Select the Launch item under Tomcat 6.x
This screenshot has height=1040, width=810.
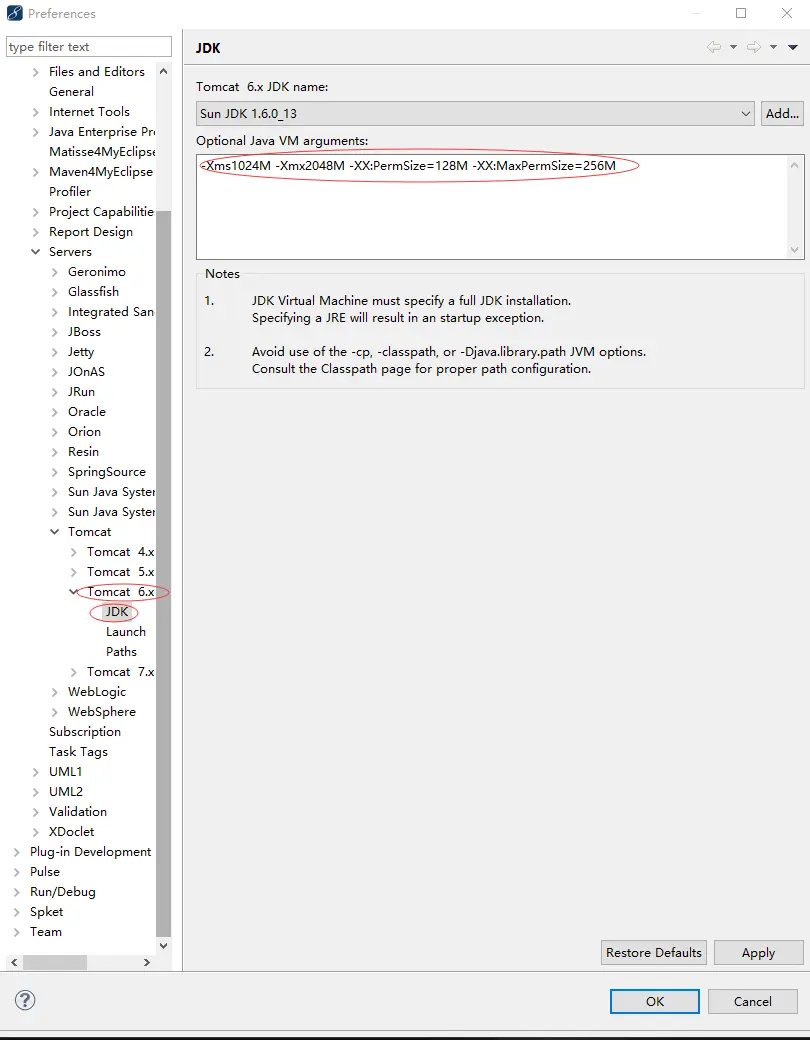(125, 631)
